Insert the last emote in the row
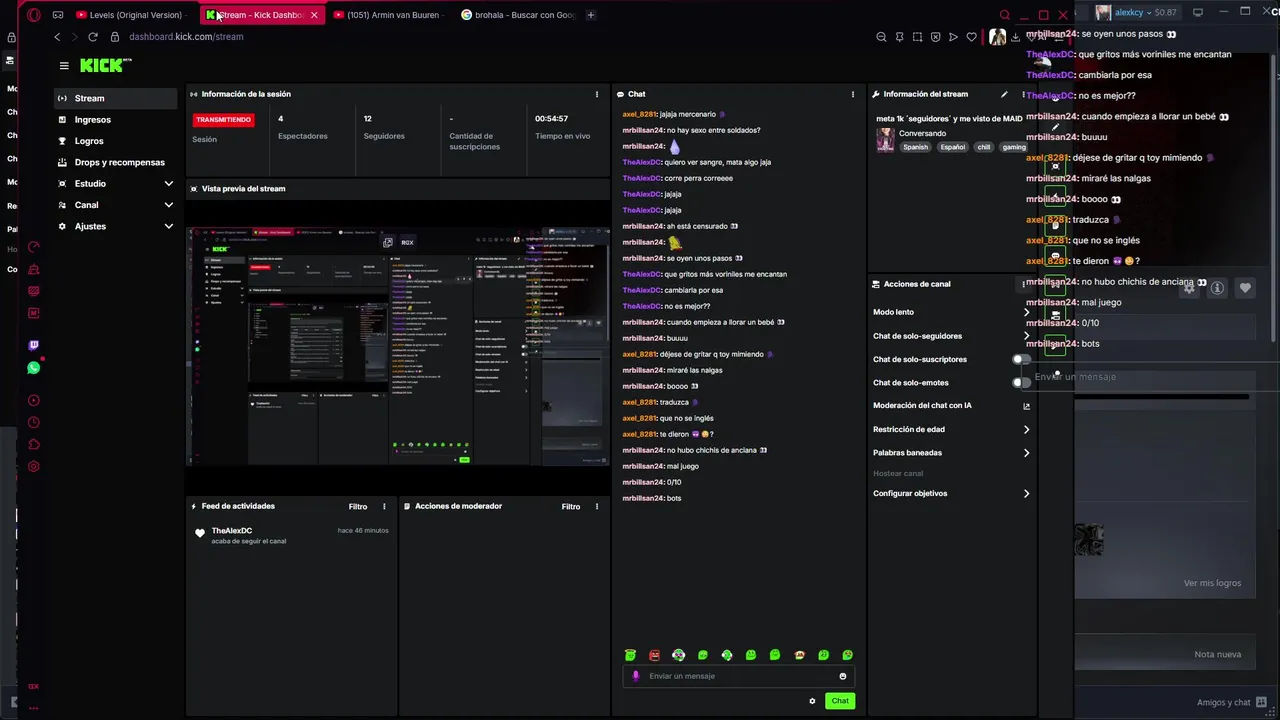 pos(847,655)
